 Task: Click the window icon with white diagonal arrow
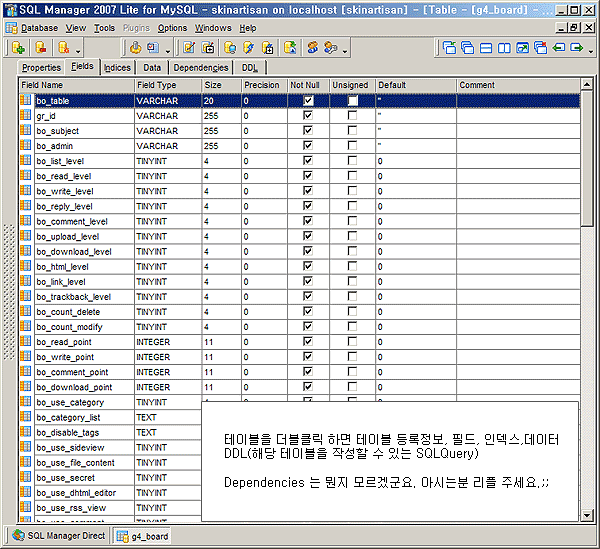point(523,48)
